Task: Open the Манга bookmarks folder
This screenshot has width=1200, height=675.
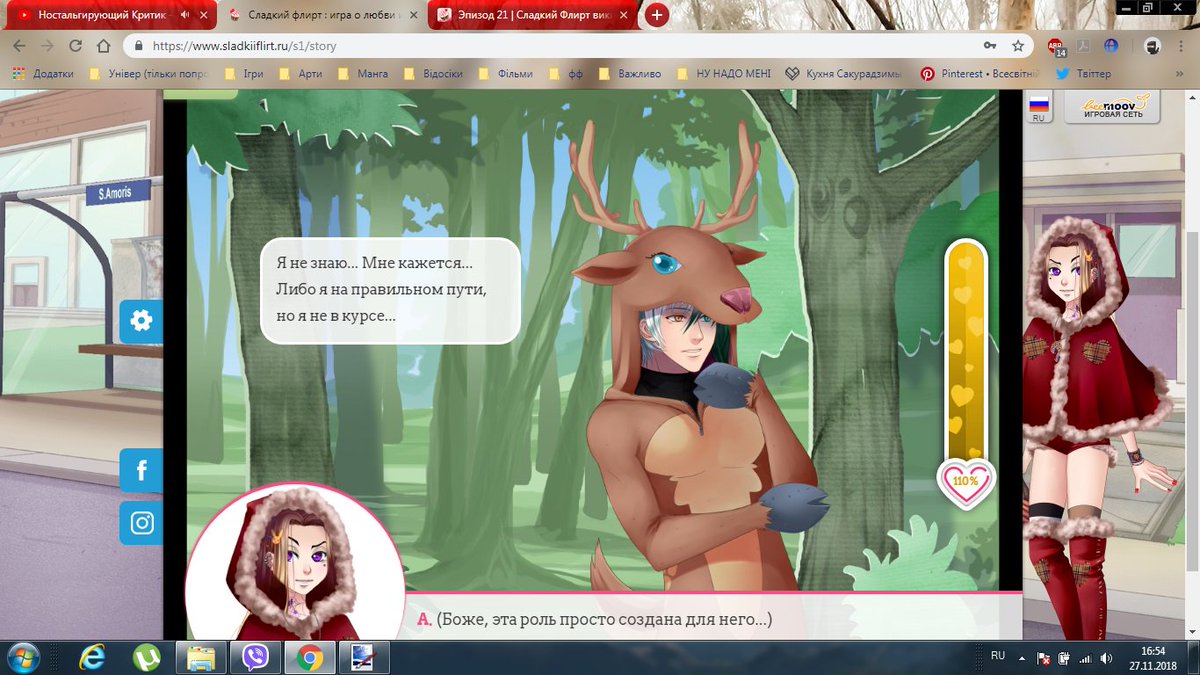Action: [x=365, y=74]
